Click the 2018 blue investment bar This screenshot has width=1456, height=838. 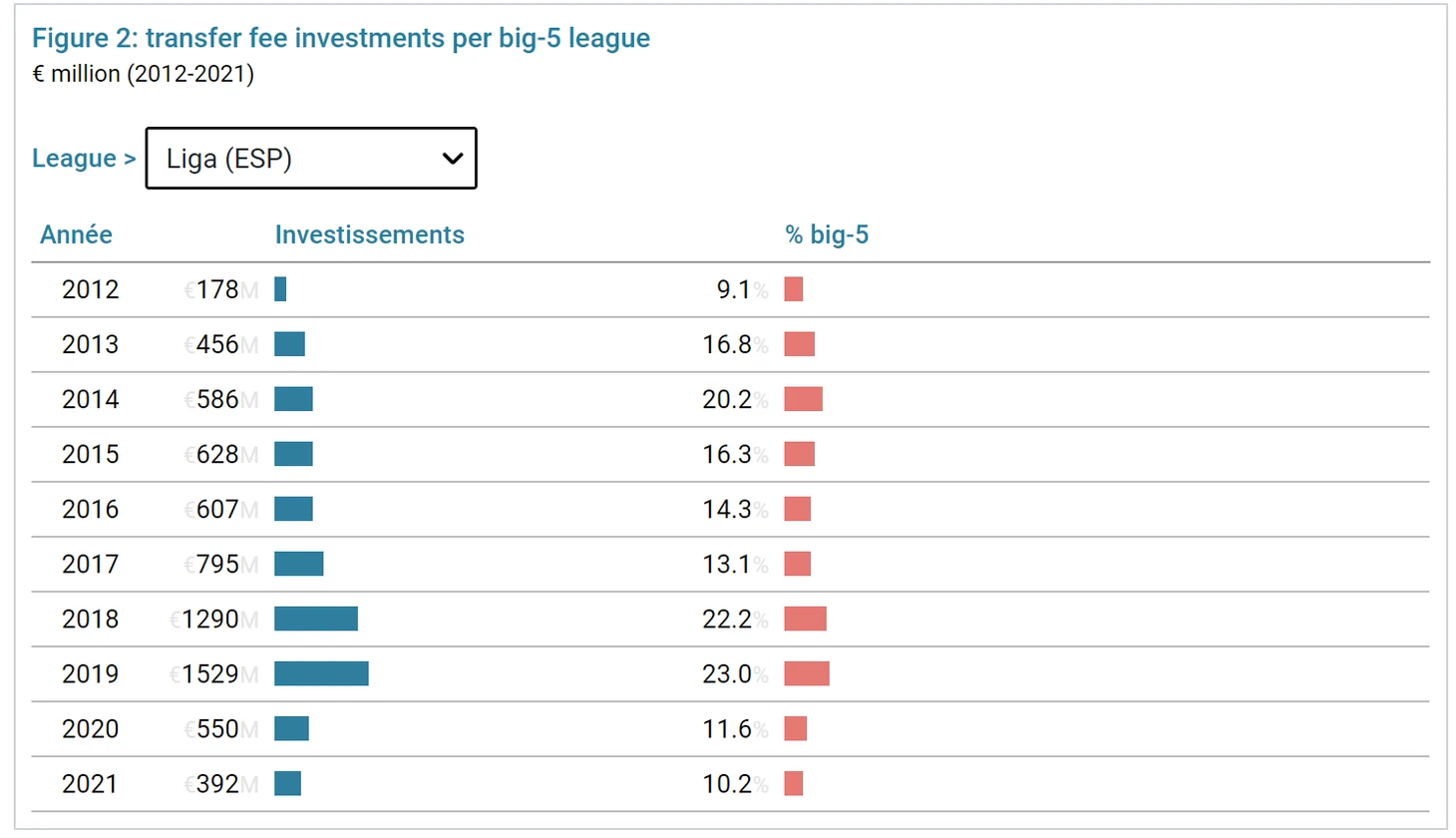[x=315, y=620]
